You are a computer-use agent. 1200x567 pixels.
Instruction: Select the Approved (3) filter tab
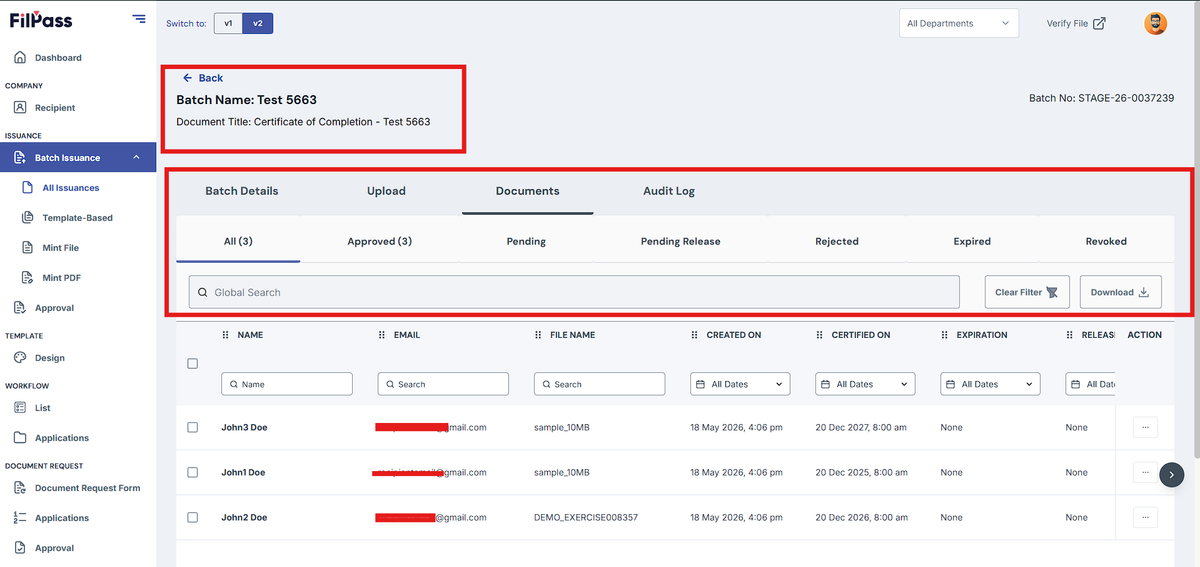click(380, 241)
